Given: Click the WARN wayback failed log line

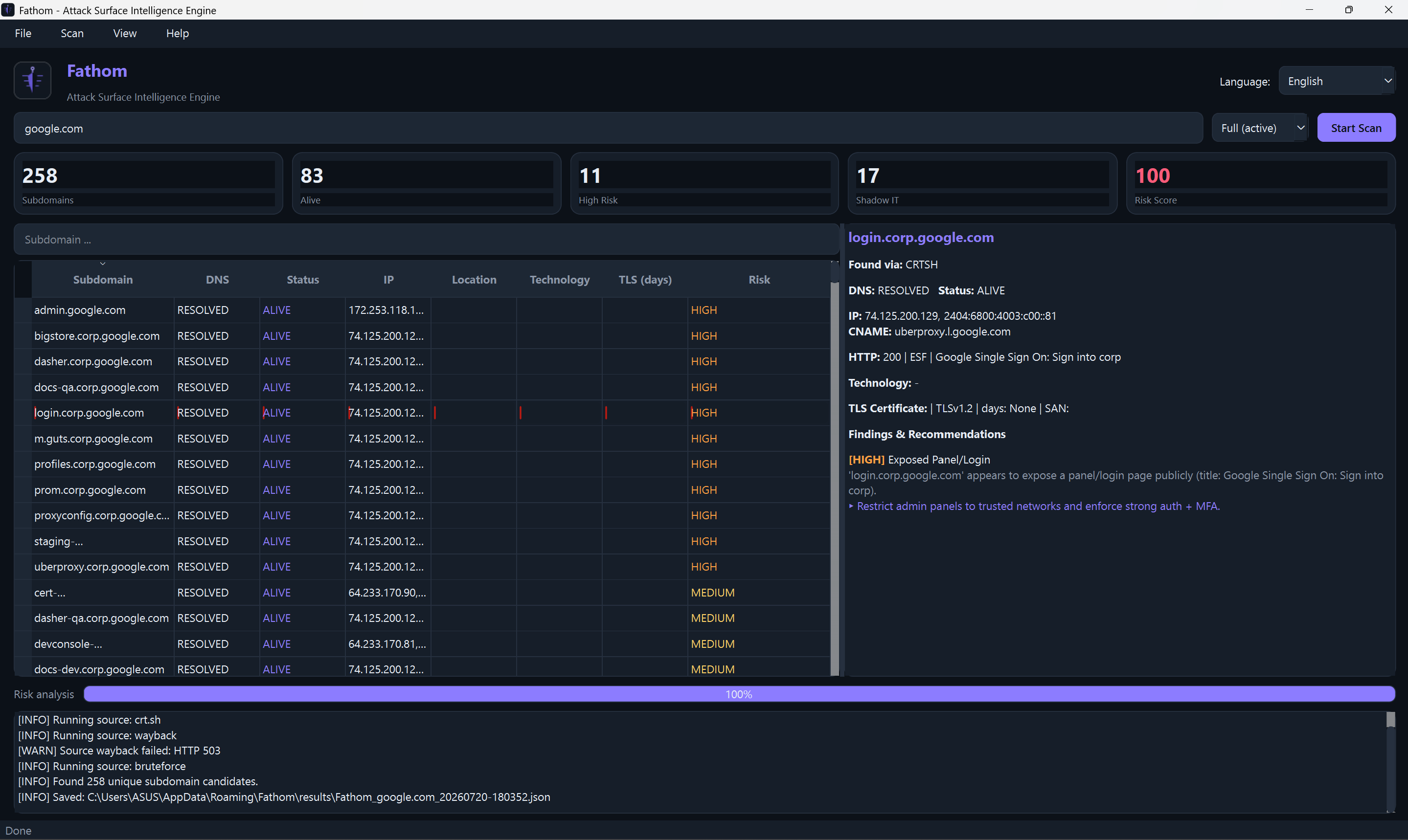Looking at the screenshot, I should pyautogui.click(x=119, y=751).
